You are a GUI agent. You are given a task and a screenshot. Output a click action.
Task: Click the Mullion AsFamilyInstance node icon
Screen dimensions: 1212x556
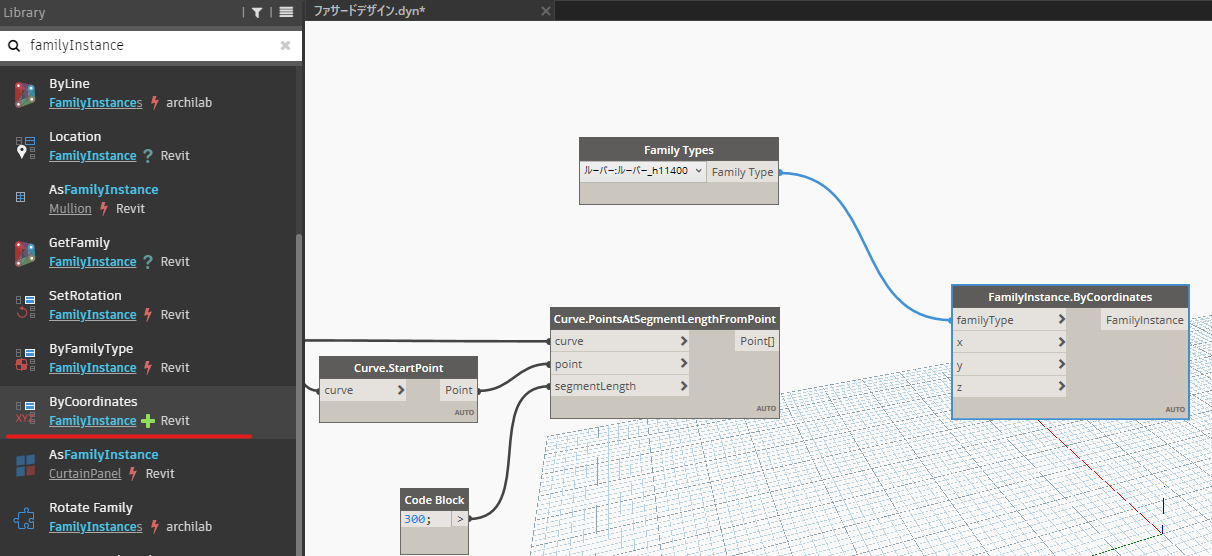pos(21,198)
